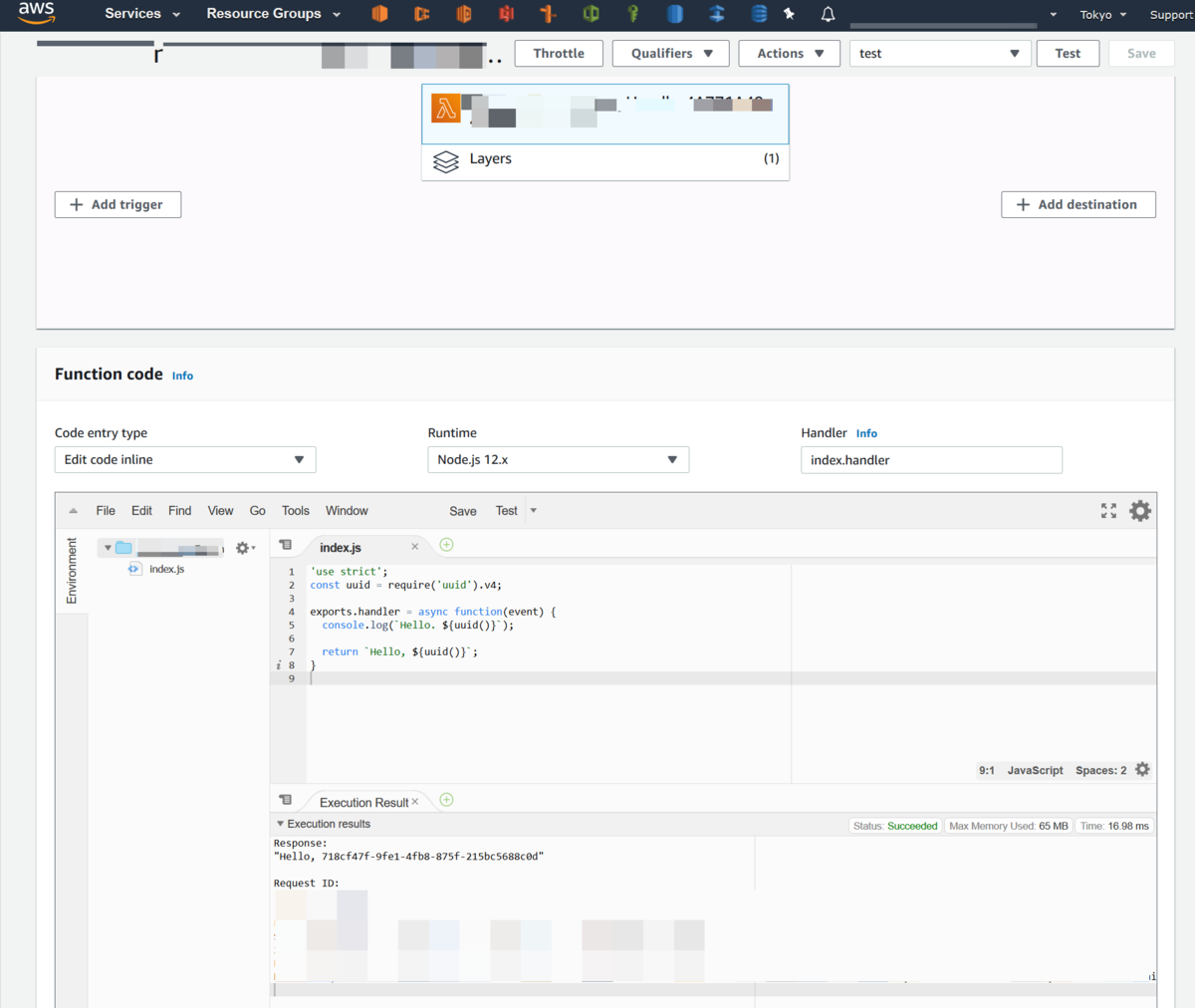
Task: Click the Environment side panel tab
Action: coord(72,571)
